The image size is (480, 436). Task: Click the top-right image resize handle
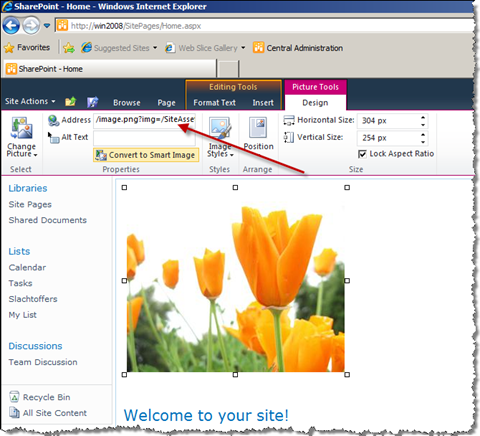tap(347, 188)
